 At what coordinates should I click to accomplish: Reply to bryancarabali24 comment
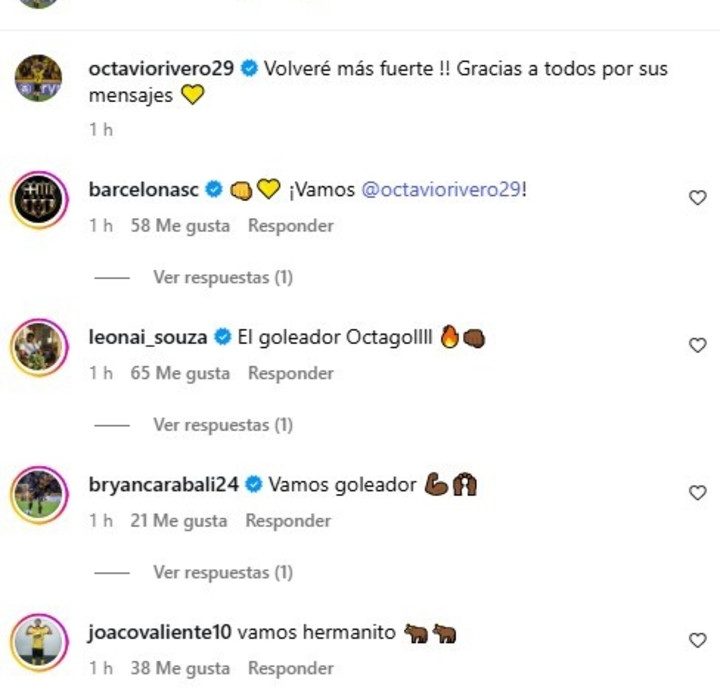[x=288, y=520]
